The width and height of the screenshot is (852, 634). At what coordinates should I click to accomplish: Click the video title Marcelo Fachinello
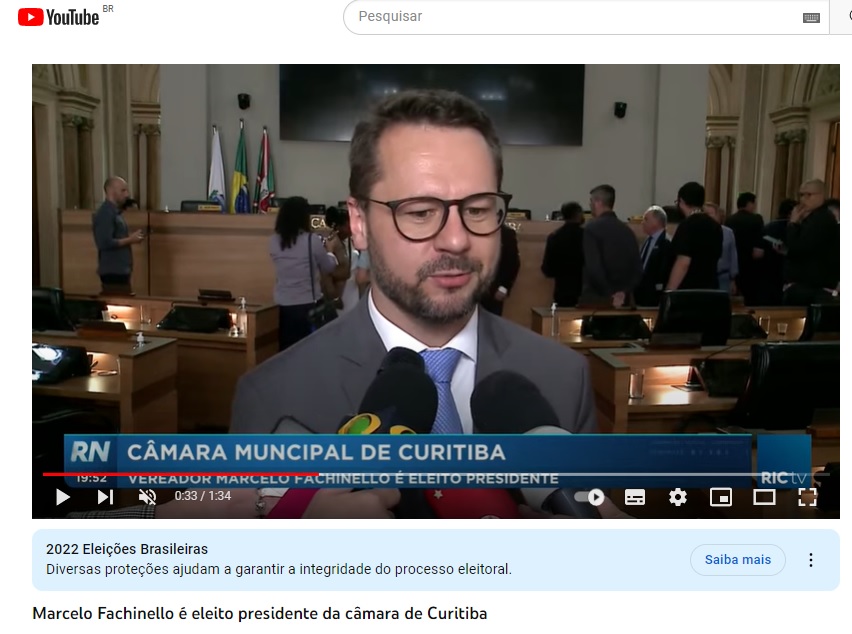[x=260, y=614]
